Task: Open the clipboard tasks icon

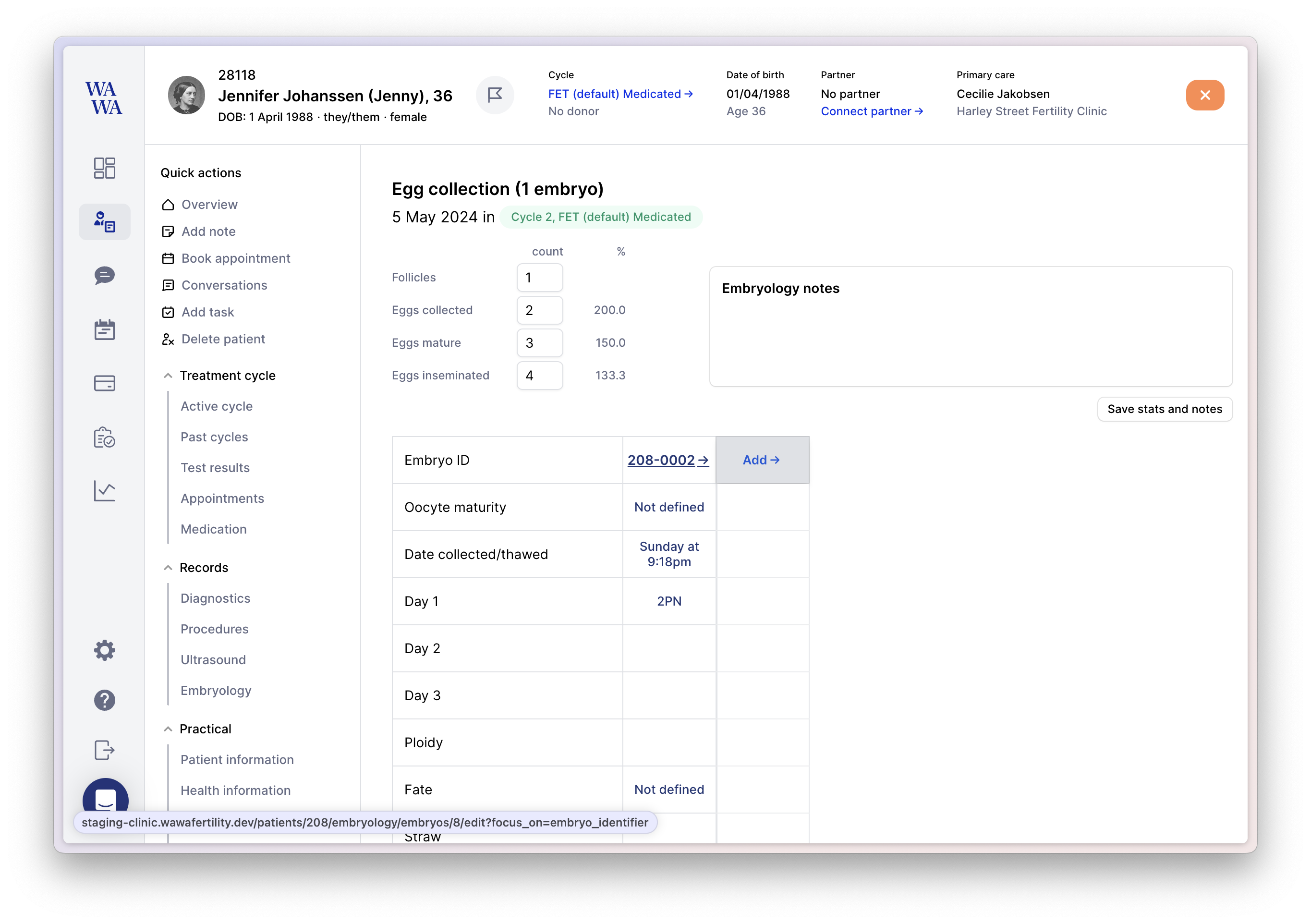Action: pos(105,438)
